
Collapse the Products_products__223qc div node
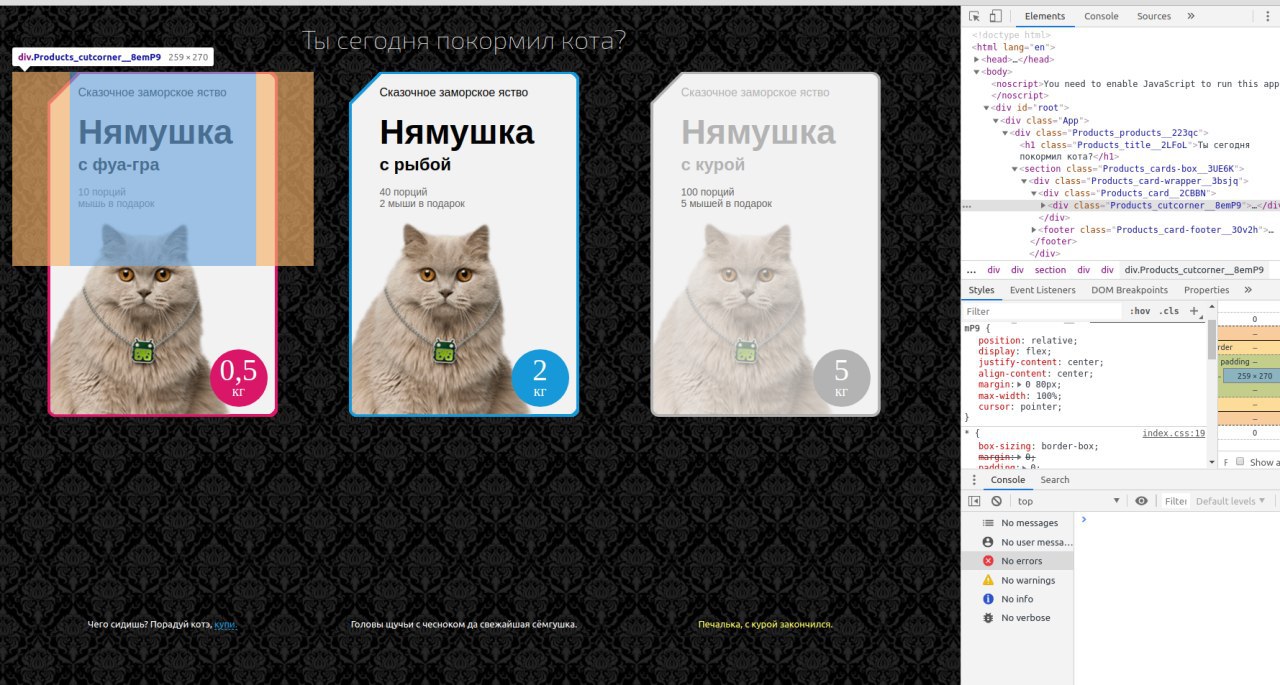(x=1006, y=133)
